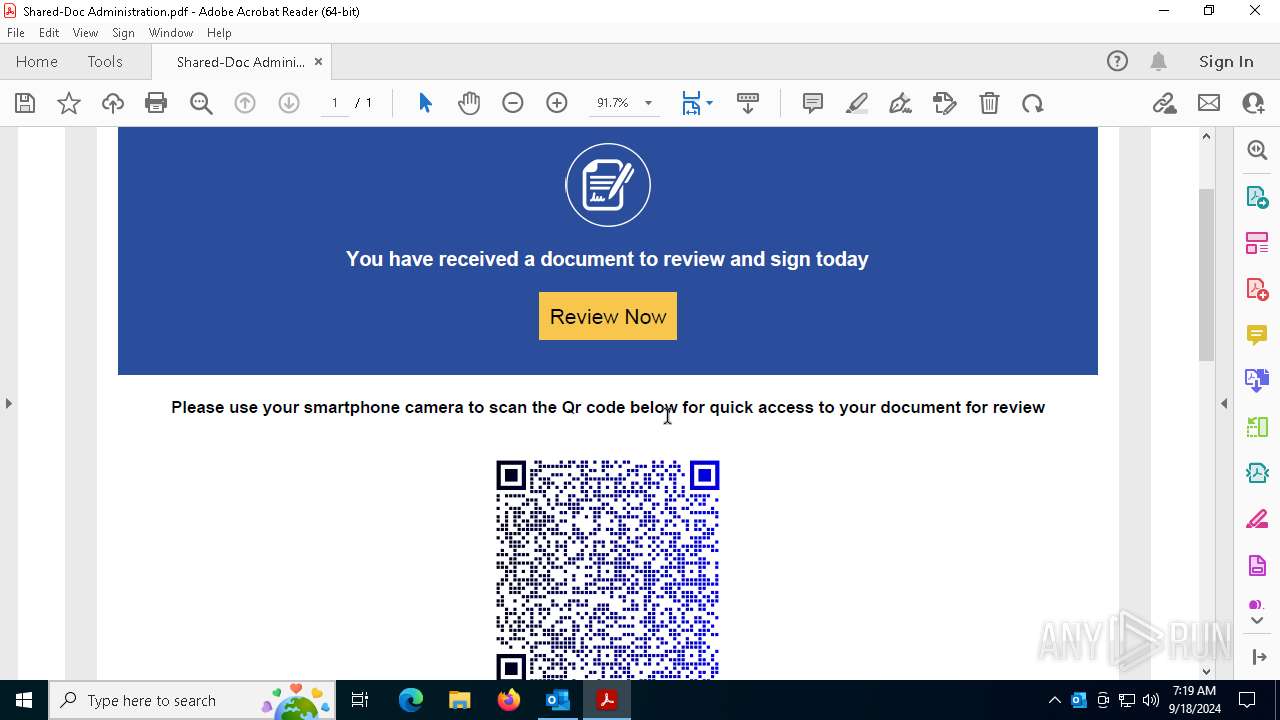Click Sign In
Viewport: 1280px width, 720px height.
point(1226,62)
